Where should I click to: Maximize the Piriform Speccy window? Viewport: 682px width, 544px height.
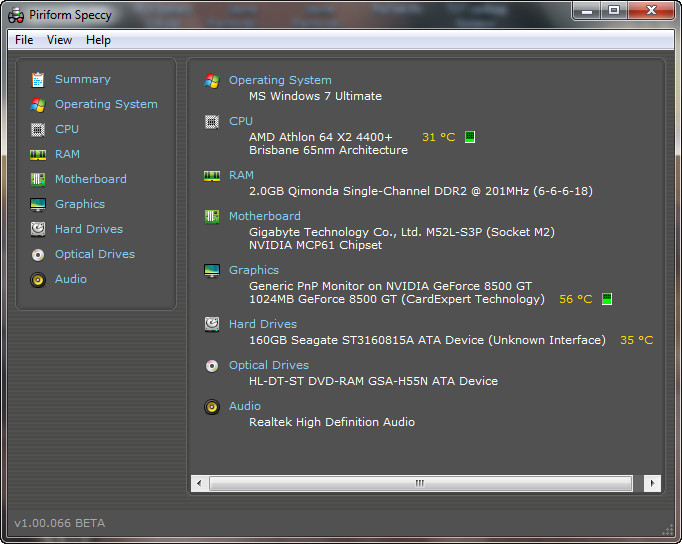click(614, 10)
